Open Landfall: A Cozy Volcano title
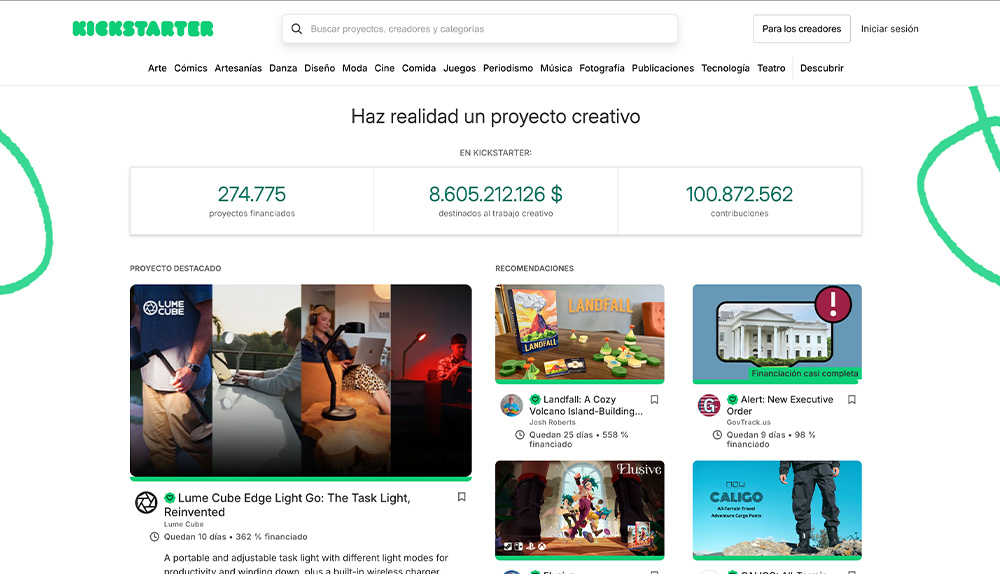This screenshot has width=1000, height=574. click(585, 405)
